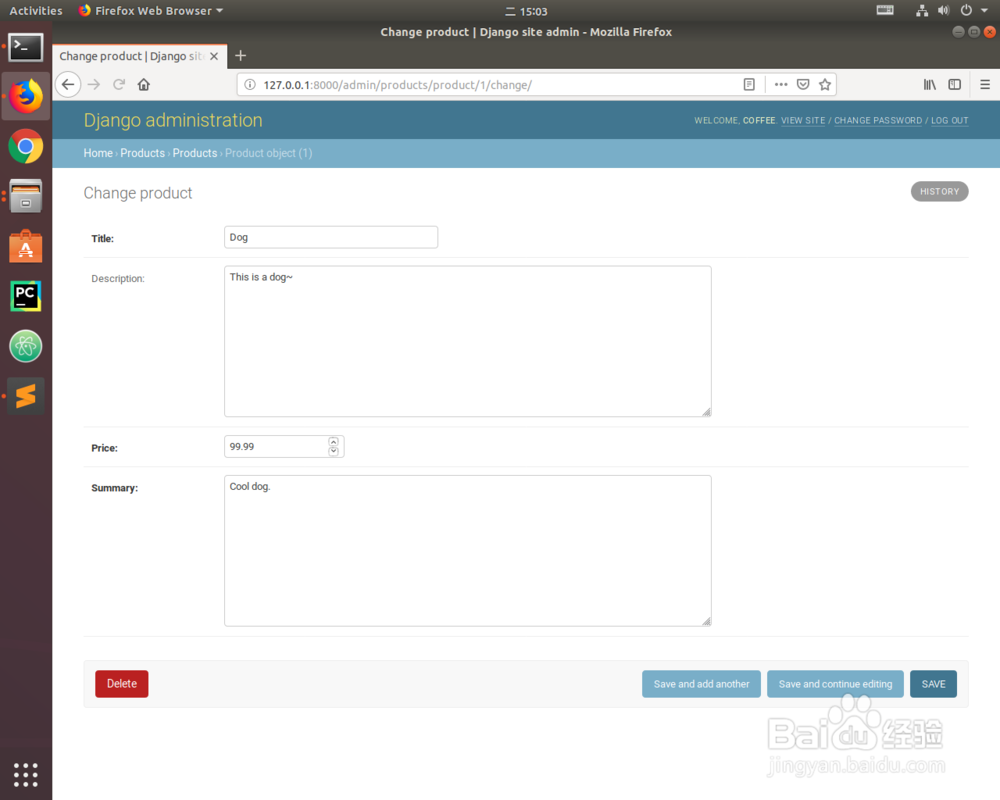Viewport: 1000px width, 800px height.
Task: Open page actions three-dot menu
Action: coord(781,85)
